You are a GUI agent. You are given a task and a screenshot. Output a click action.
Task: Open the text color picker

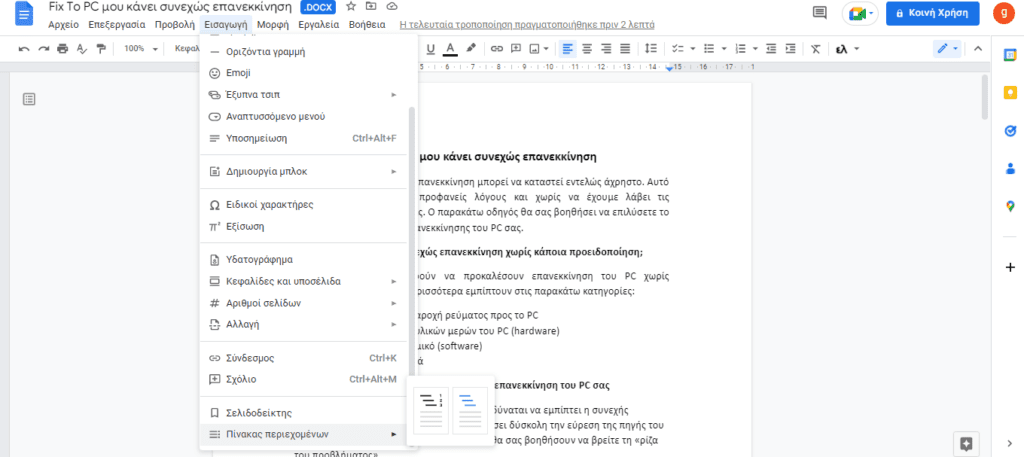pos(450,48)
